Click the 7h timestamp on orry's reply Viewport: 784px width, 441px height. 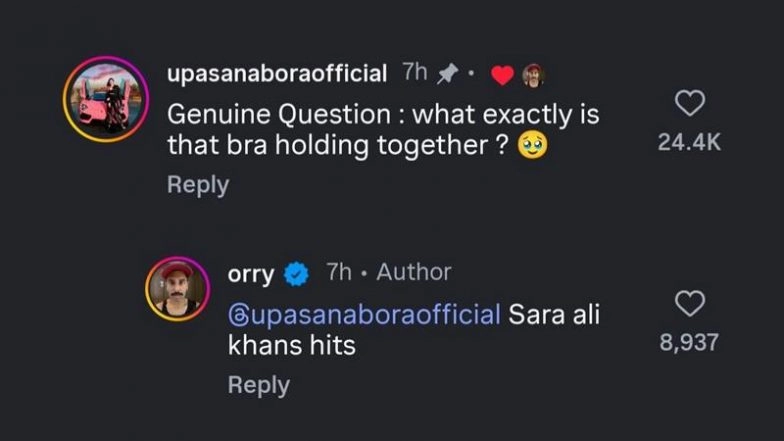point(340,272)
